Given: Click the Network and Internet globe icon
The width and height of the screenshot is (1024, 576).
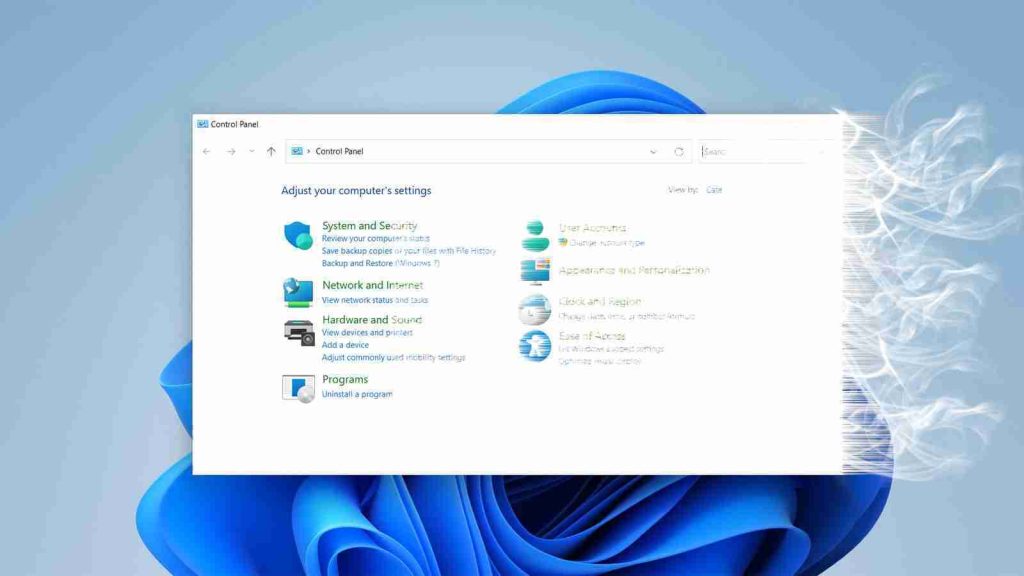Looking at the screenshot, I should coord(298,292).
